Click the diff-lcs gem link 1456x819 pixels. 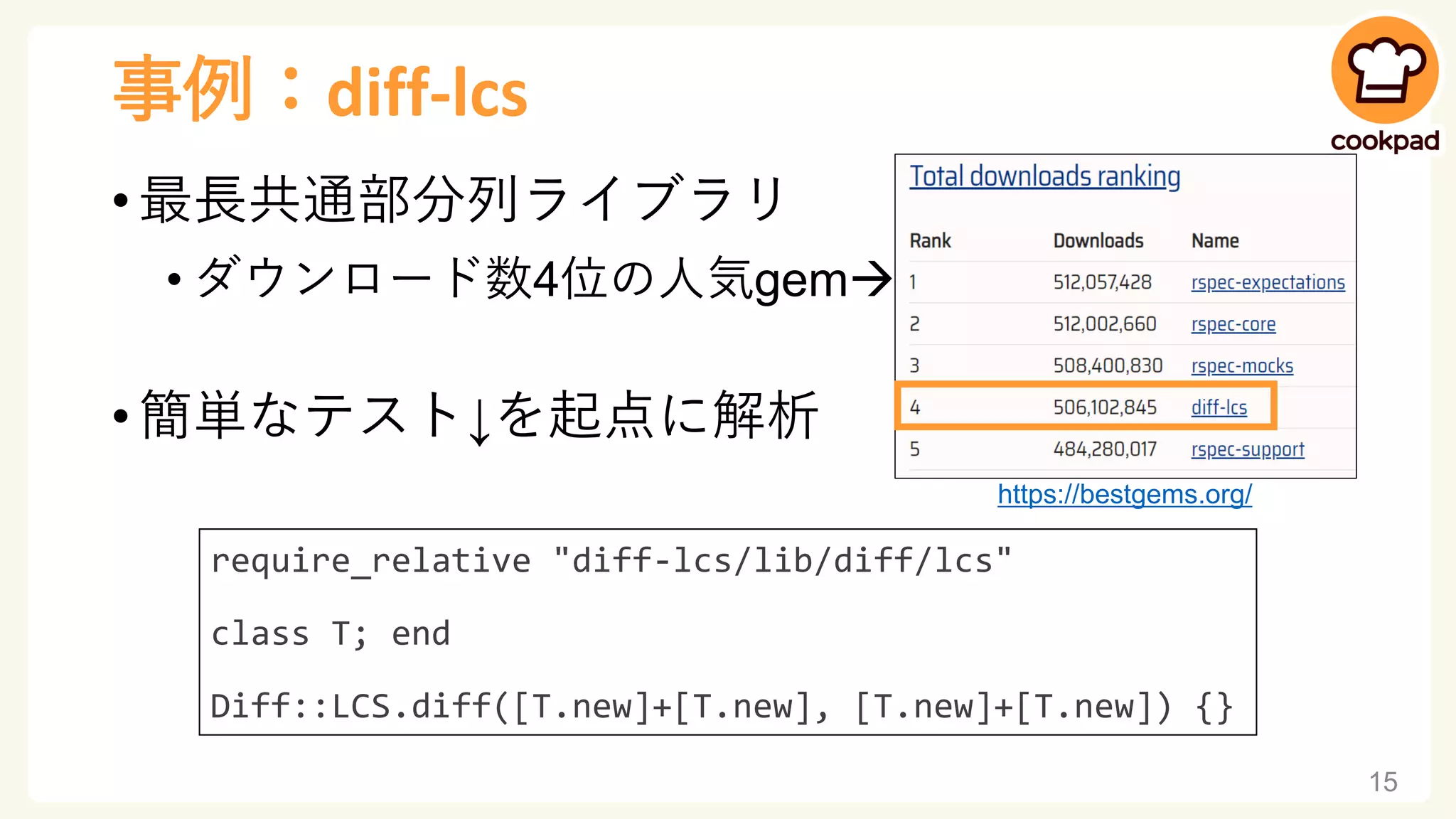(x=1219, y=407)
